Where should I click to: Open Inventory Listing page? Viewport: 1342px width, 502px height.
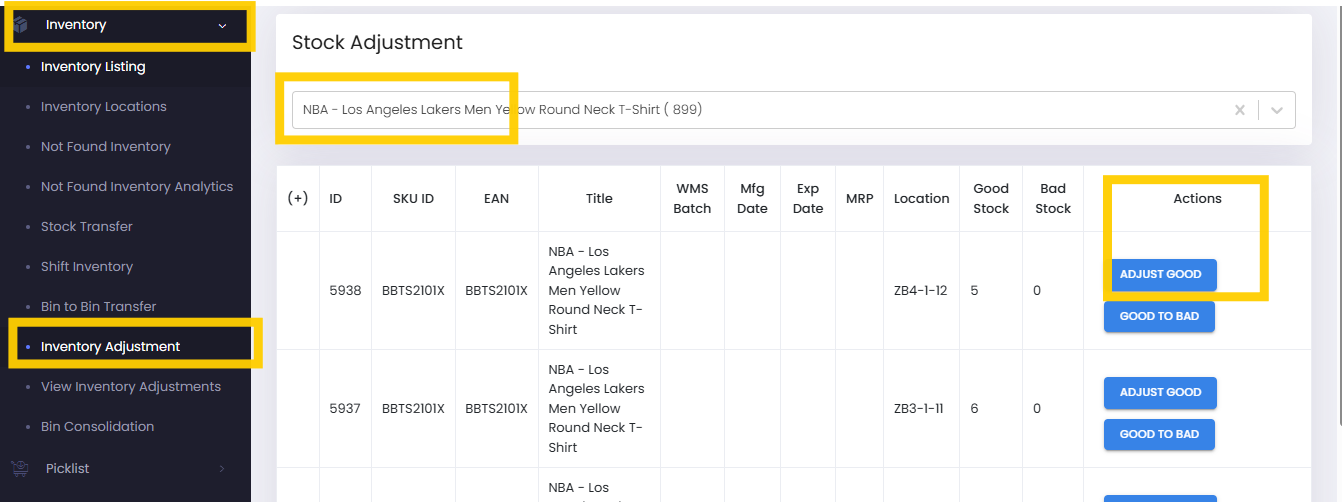(x=93, y=67)
